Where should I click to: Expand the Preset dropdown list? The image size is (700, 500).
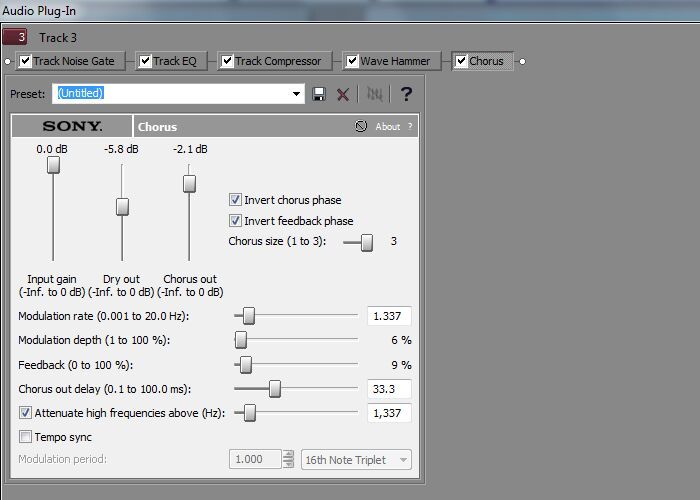coord(297,94)
